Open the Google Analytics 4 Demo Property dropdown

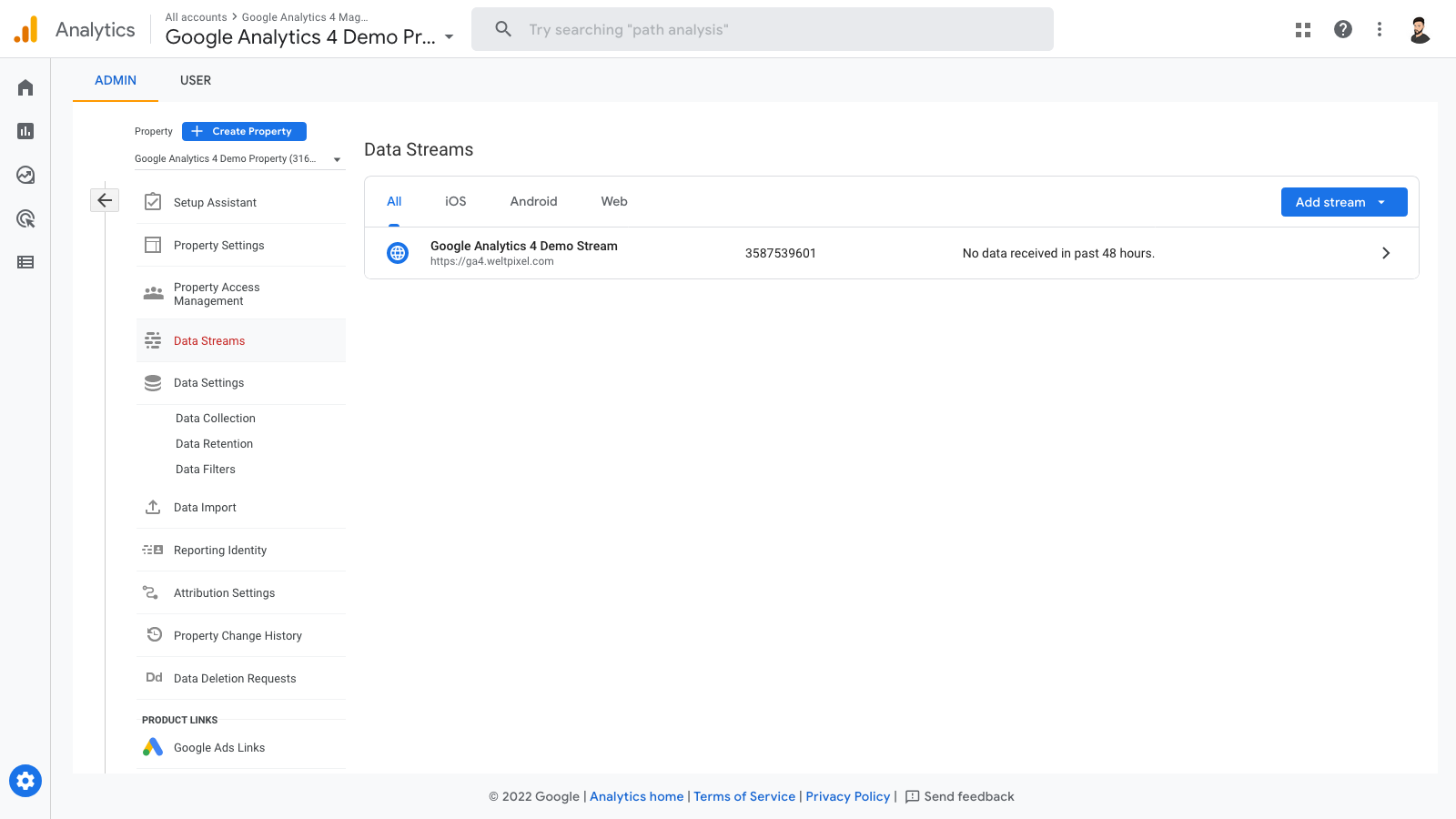click(x=239, y=158)
